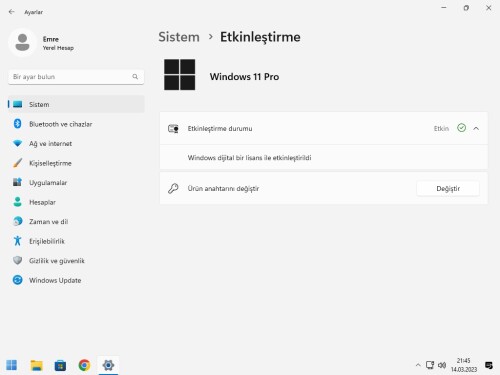Open Uygulamalar settings
Screen dimensions: 500x375
pos(76,183)
